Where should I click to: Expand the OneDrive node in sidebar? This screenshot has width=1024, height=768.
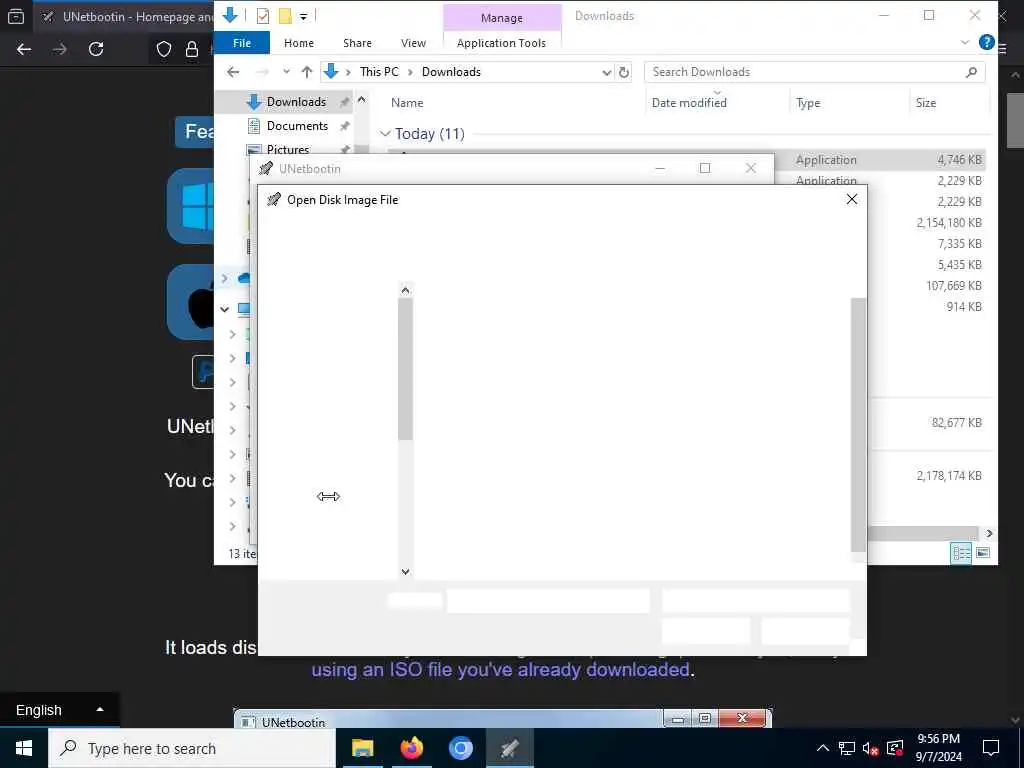pyautogui.click(x=225, y=278)
